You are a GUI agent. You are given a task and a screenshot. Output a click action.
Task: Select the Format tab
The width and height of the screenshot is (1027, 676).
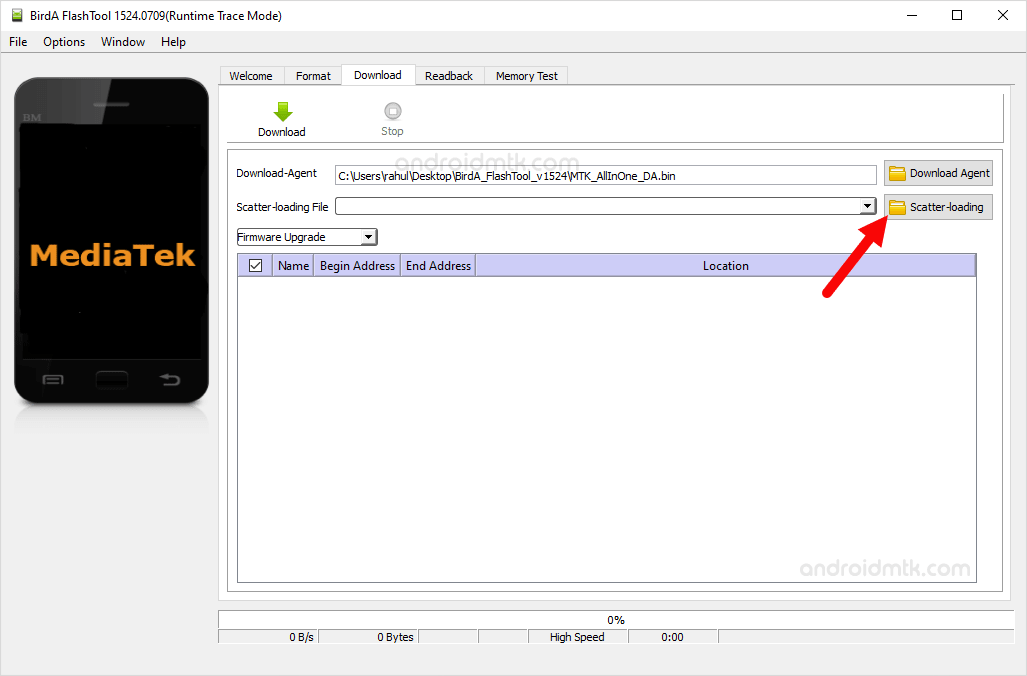[313, 76]
